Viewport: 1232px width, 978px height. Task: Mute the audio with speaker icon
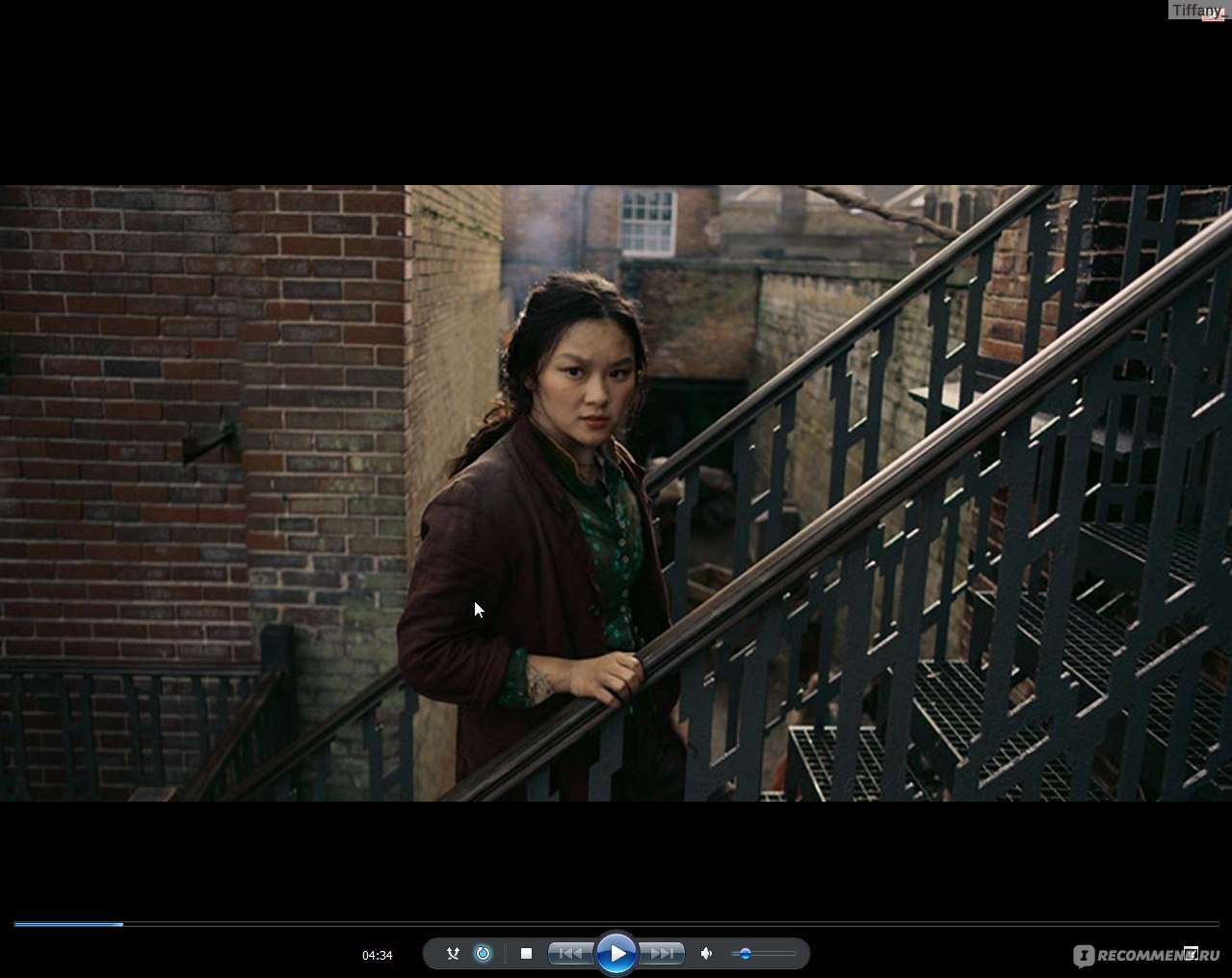coord(706,954)
